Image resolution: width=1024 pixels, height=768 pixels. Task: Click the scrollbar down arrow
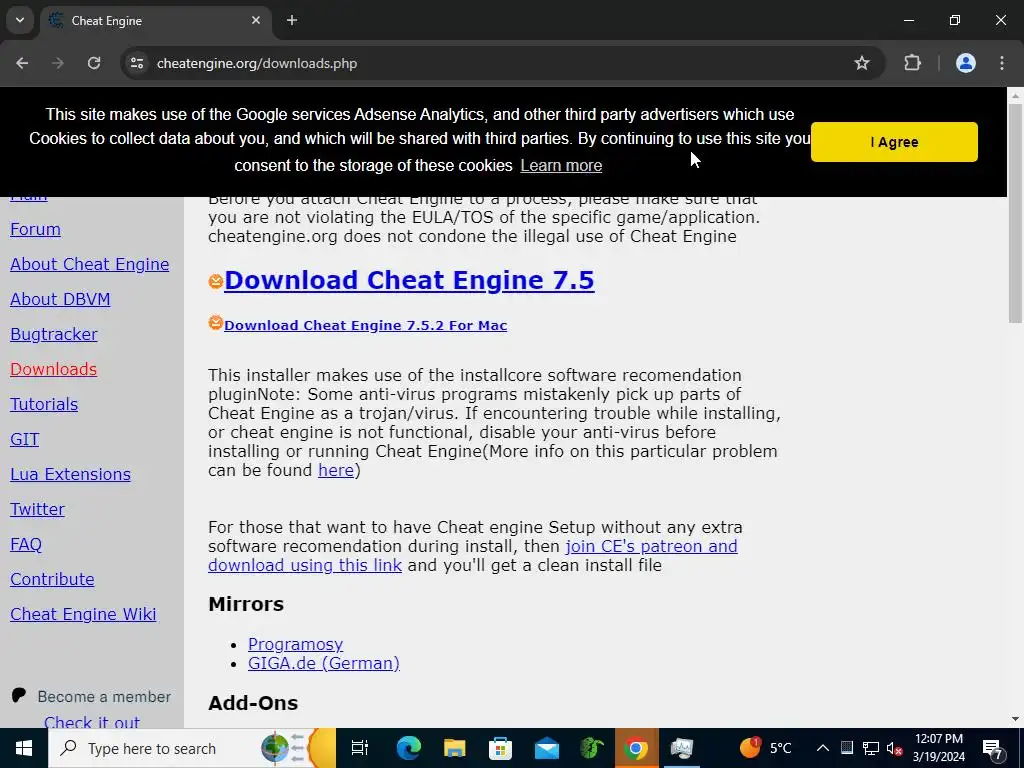pos(1015,720)
